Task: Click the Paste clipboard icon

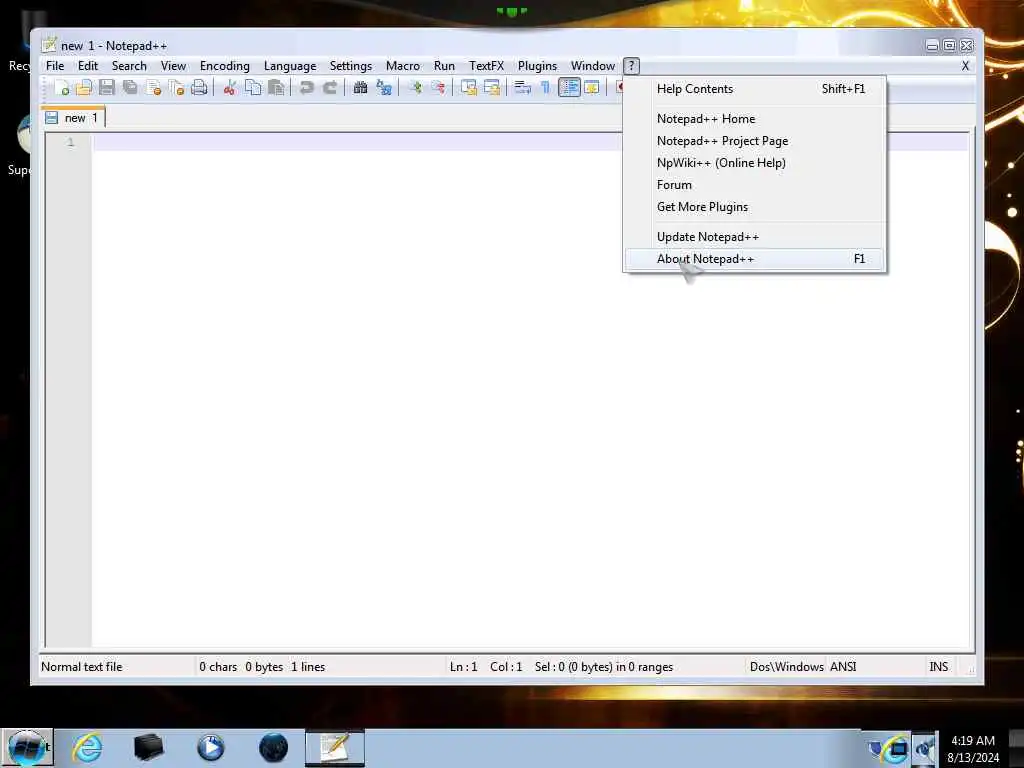Action: [x=276, y=88]
